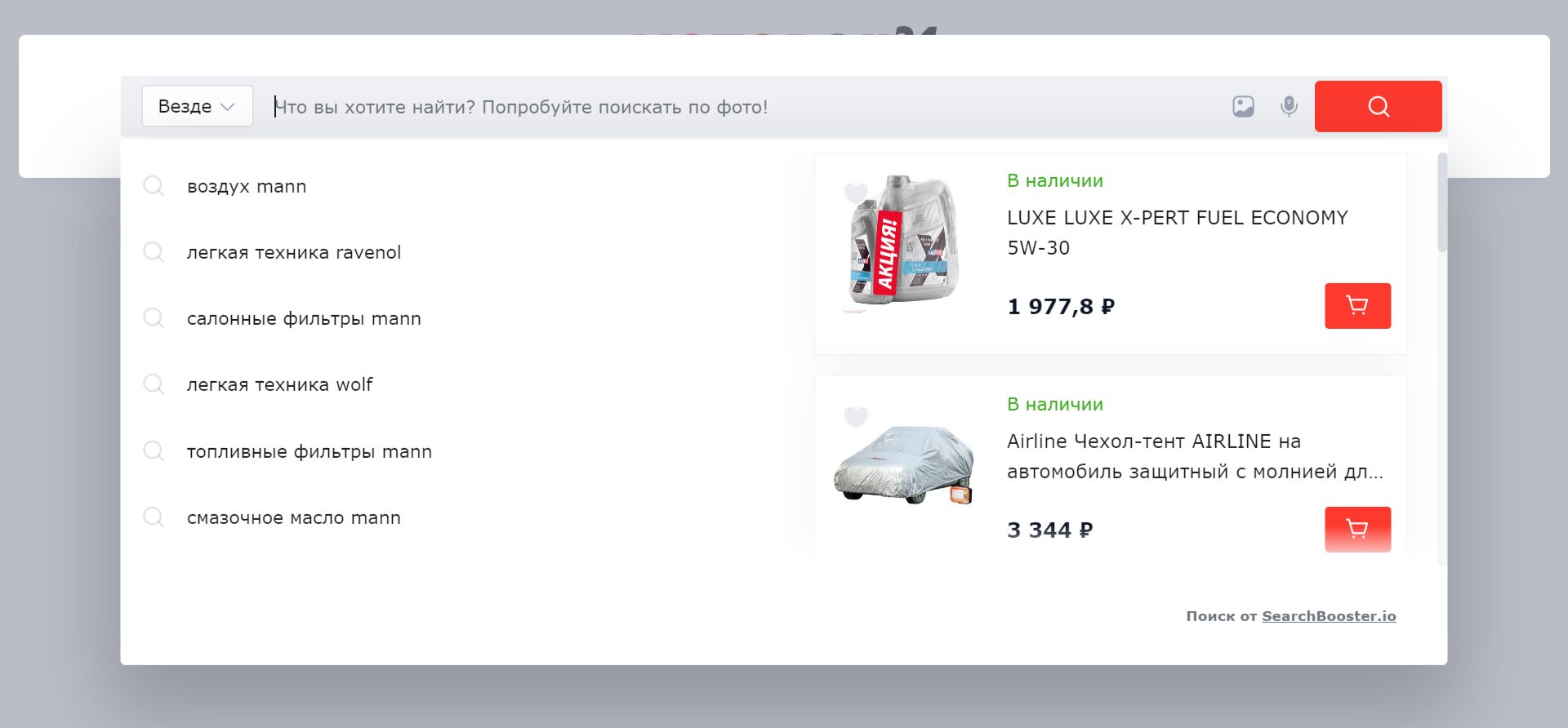Click price 1 977,8 ₽

(1061, 307)
